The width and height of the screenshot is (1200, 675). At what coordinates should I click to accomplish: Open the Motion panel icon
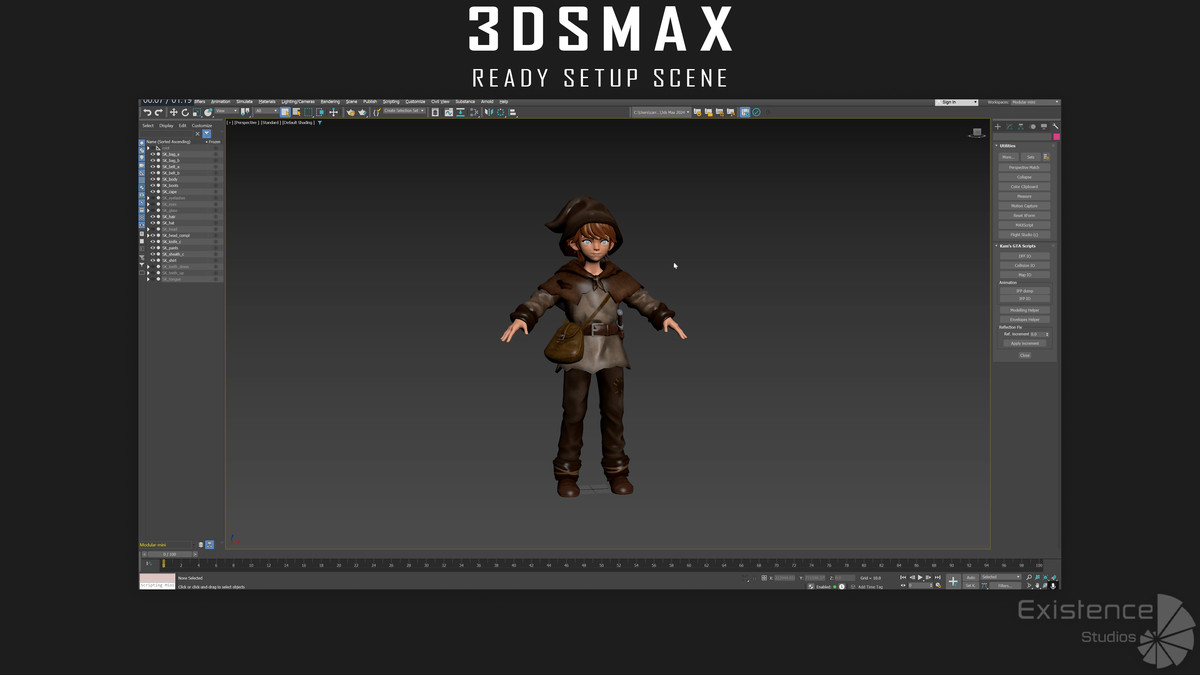[x=1033, y=127]
